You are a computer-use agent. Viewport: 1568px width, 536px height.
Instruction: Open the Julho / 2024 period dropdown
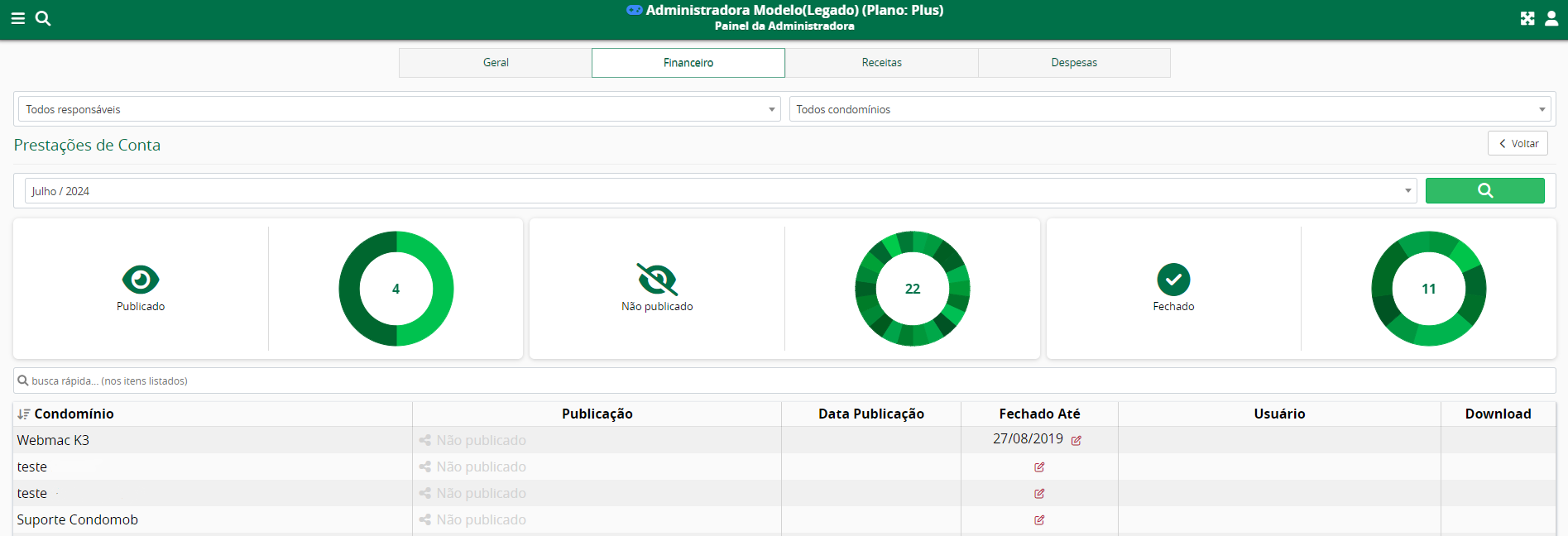tap(720, 191)
